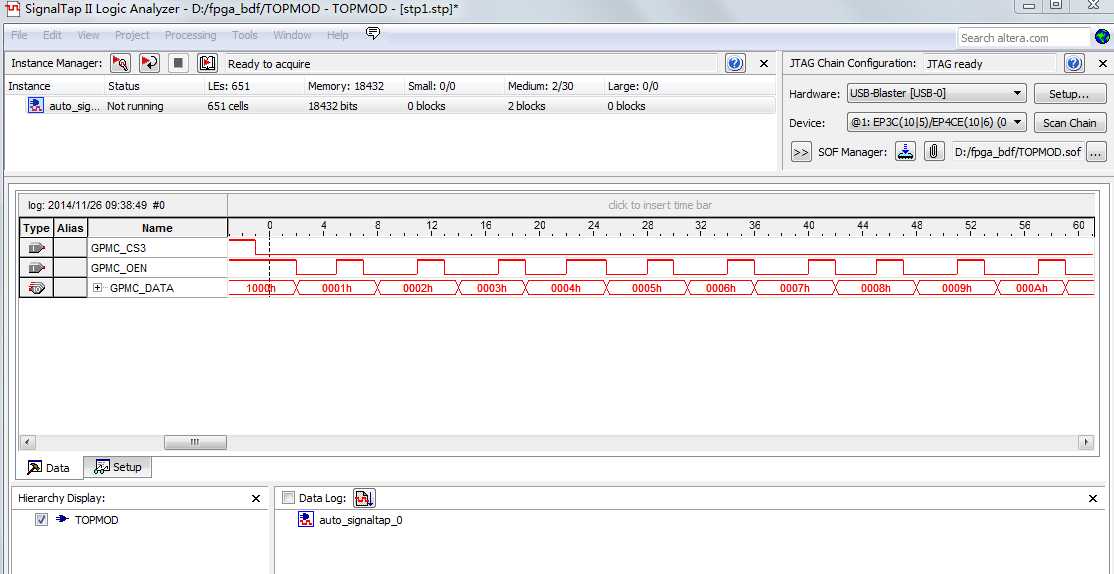Click the Scan Chain button

[1070, 123]
